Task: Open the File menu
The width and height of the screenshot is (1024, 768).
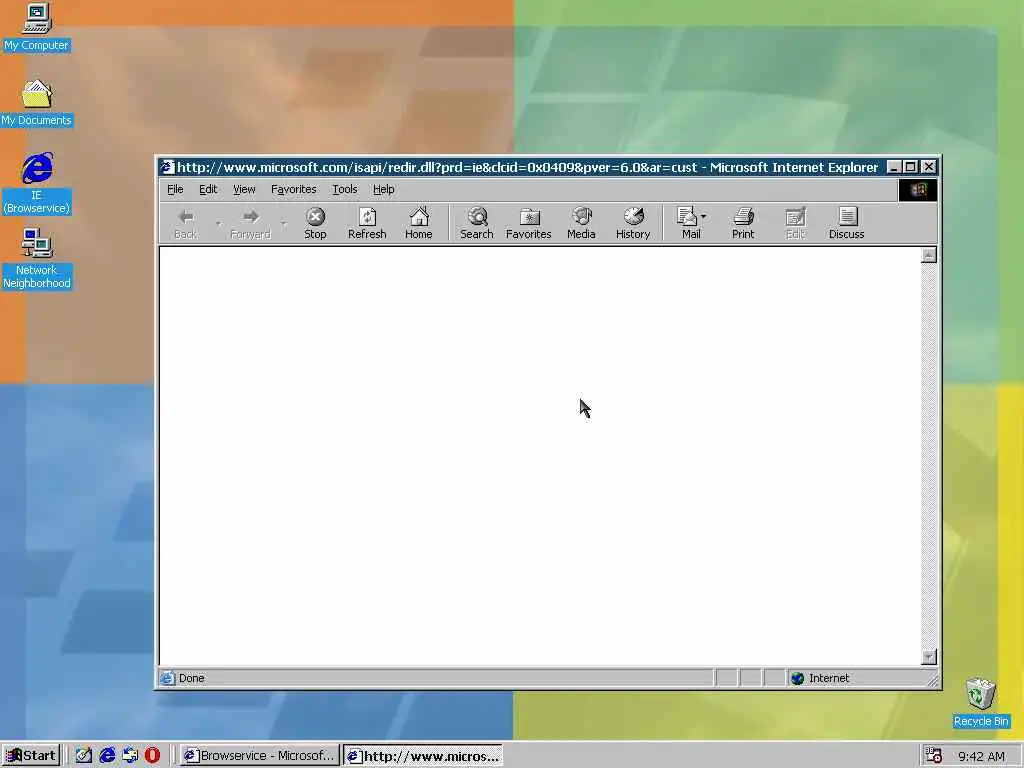Action: click(x=175, y=189)
